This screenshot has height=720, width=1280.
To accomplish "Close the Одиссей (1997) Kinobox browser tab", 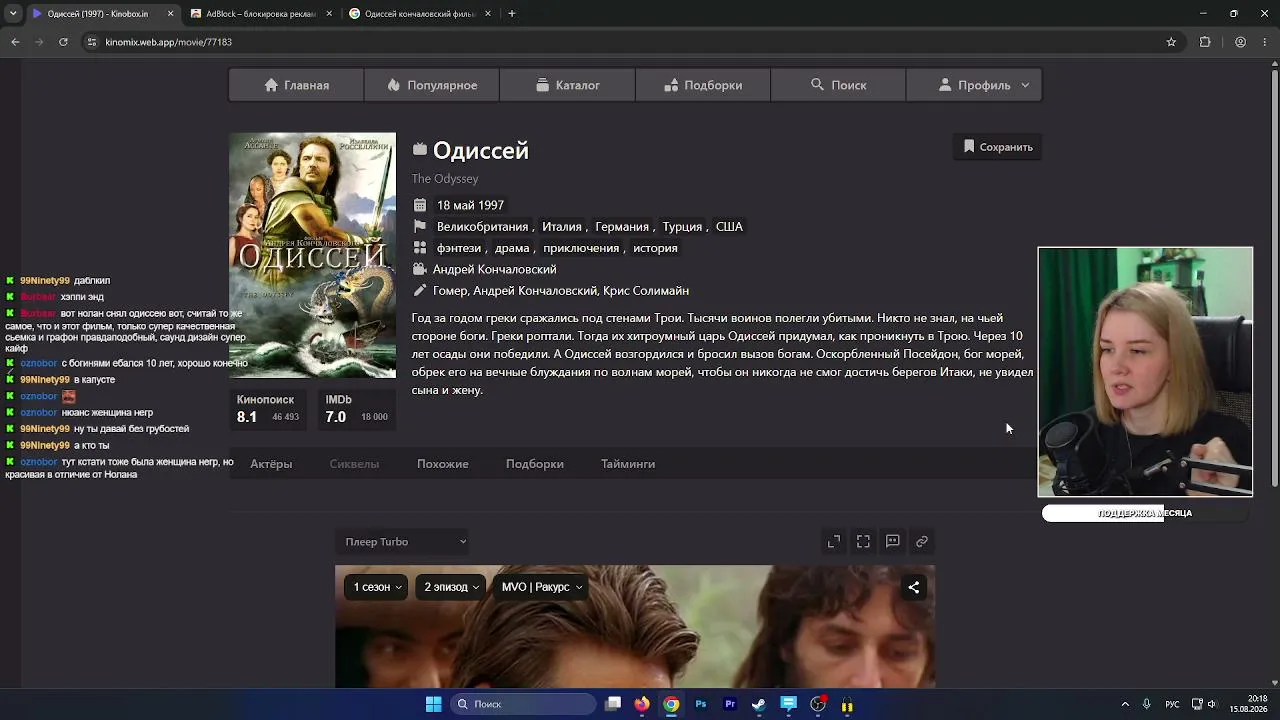I will click(x=170, y=14).
